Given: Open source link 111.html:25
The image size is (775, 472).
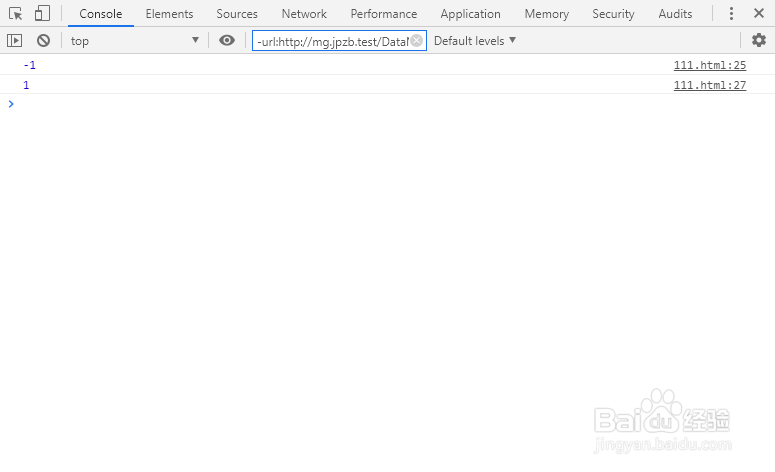Looking at the screenshot, I should [x=710, y=65].
